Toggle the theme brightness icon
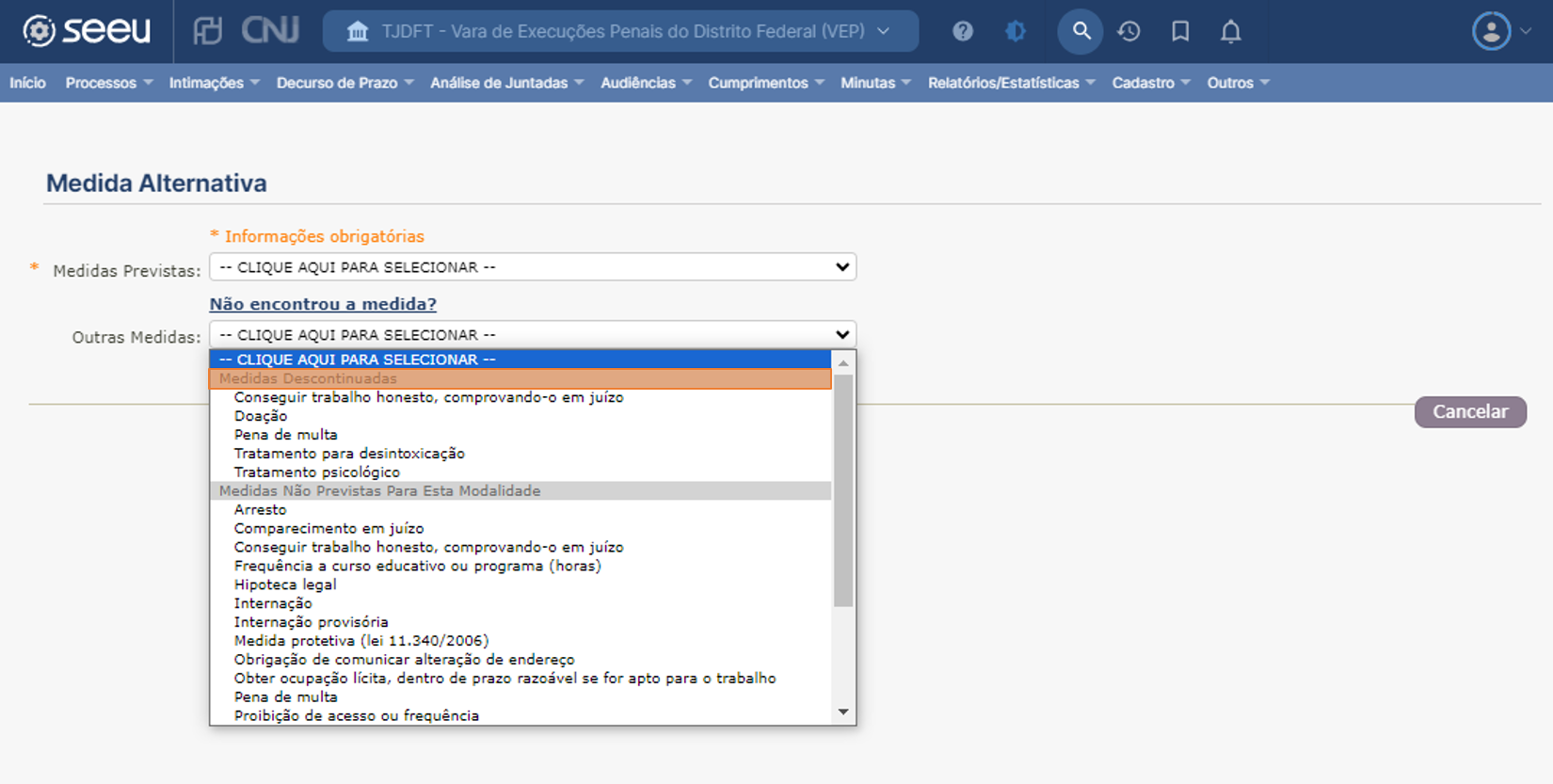Viewport: 1553px width, 784px height. 1015,31
